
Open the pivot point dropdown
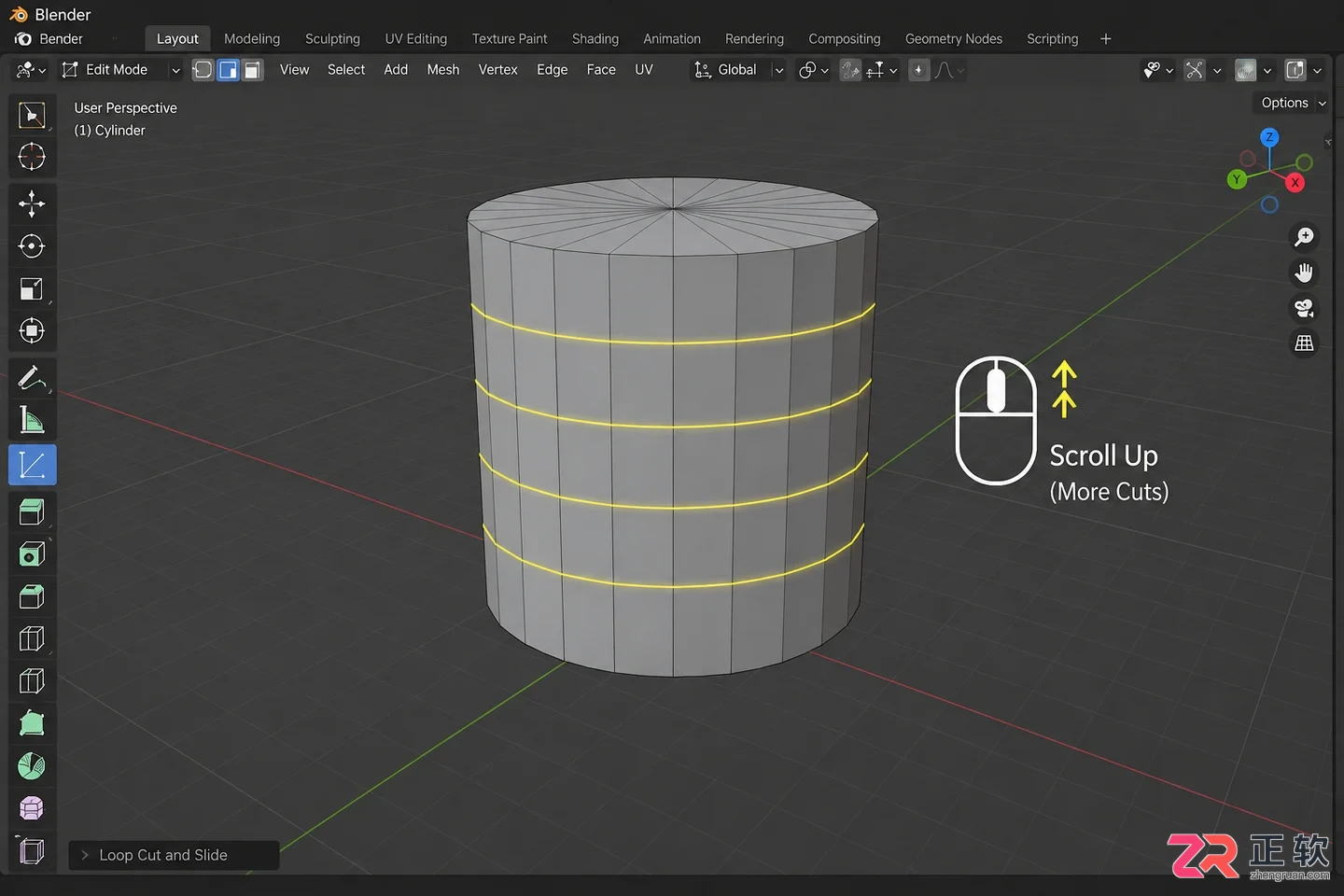tap(814, 70)
